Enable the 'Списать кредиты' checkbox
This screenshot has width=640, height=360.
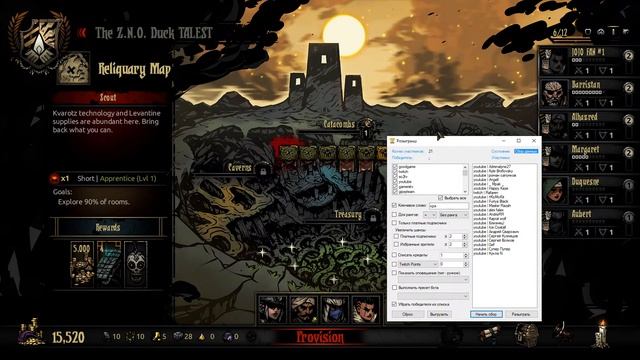click(x=394, y=255)
